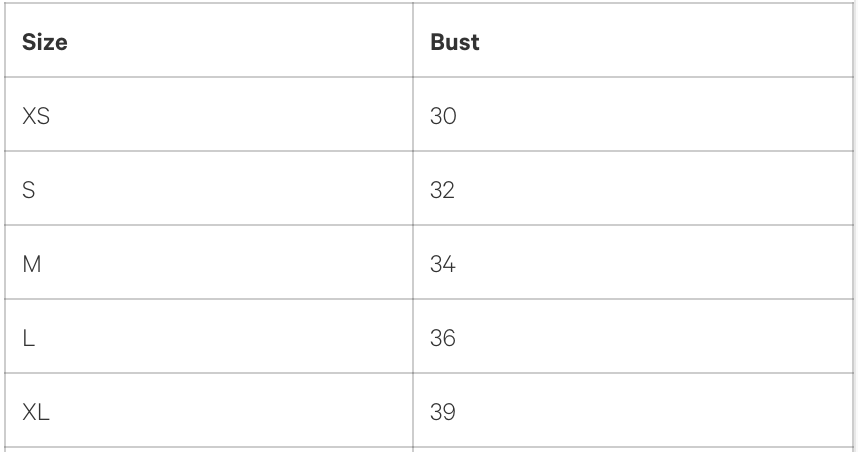
Task: Select the M size cell
Action: coord(30,265)
